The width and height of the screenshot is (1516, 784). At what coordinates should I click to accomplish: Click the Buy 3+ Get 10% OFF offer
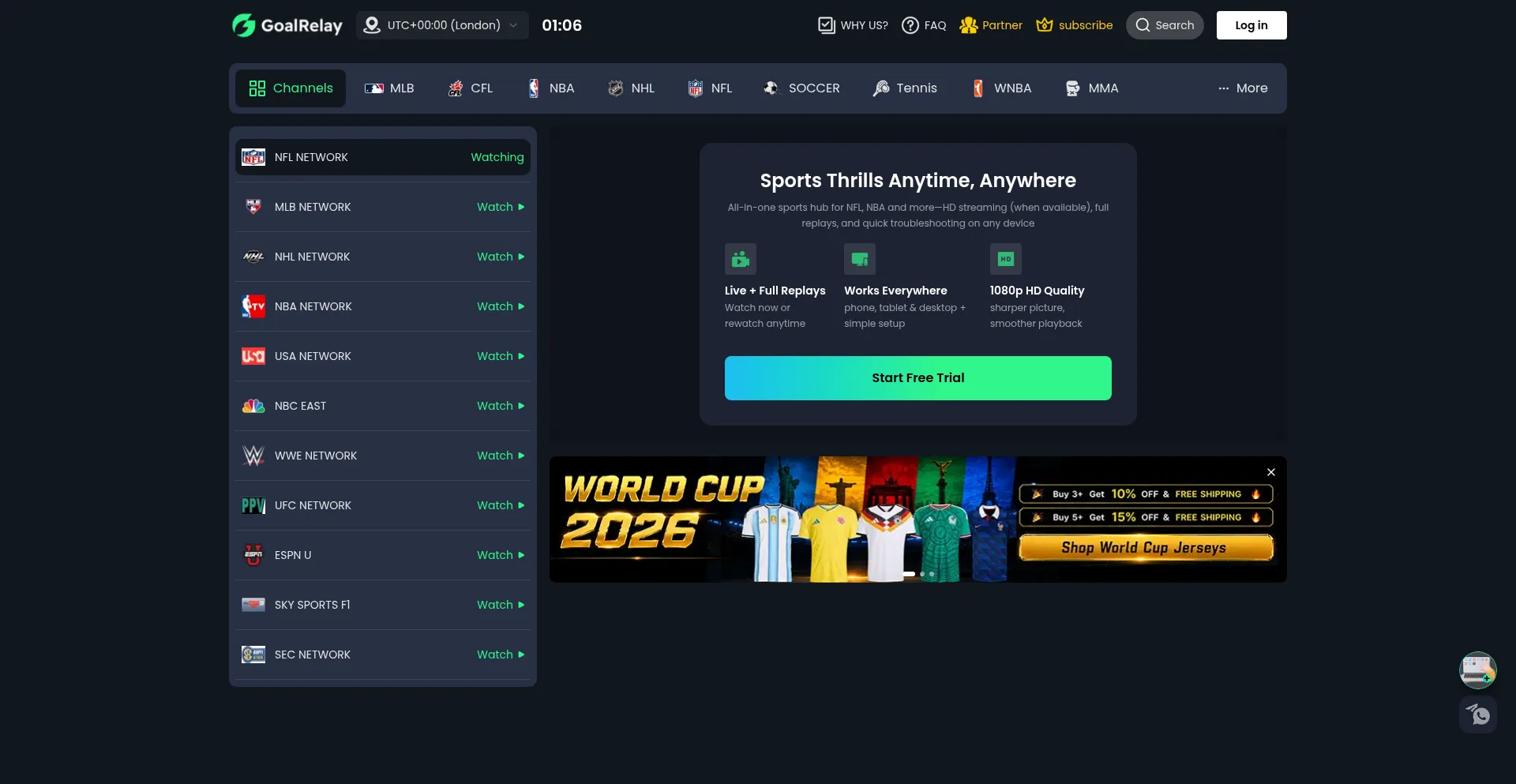point(1146,494)
